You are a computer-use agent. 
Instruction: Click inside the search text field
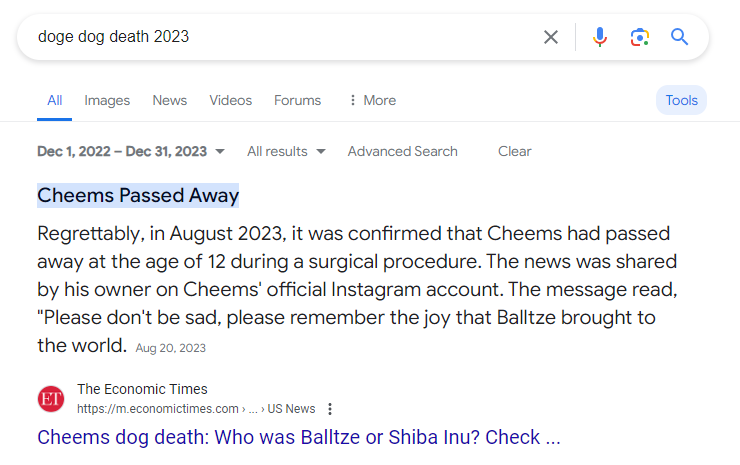click(x=280, y=37)
